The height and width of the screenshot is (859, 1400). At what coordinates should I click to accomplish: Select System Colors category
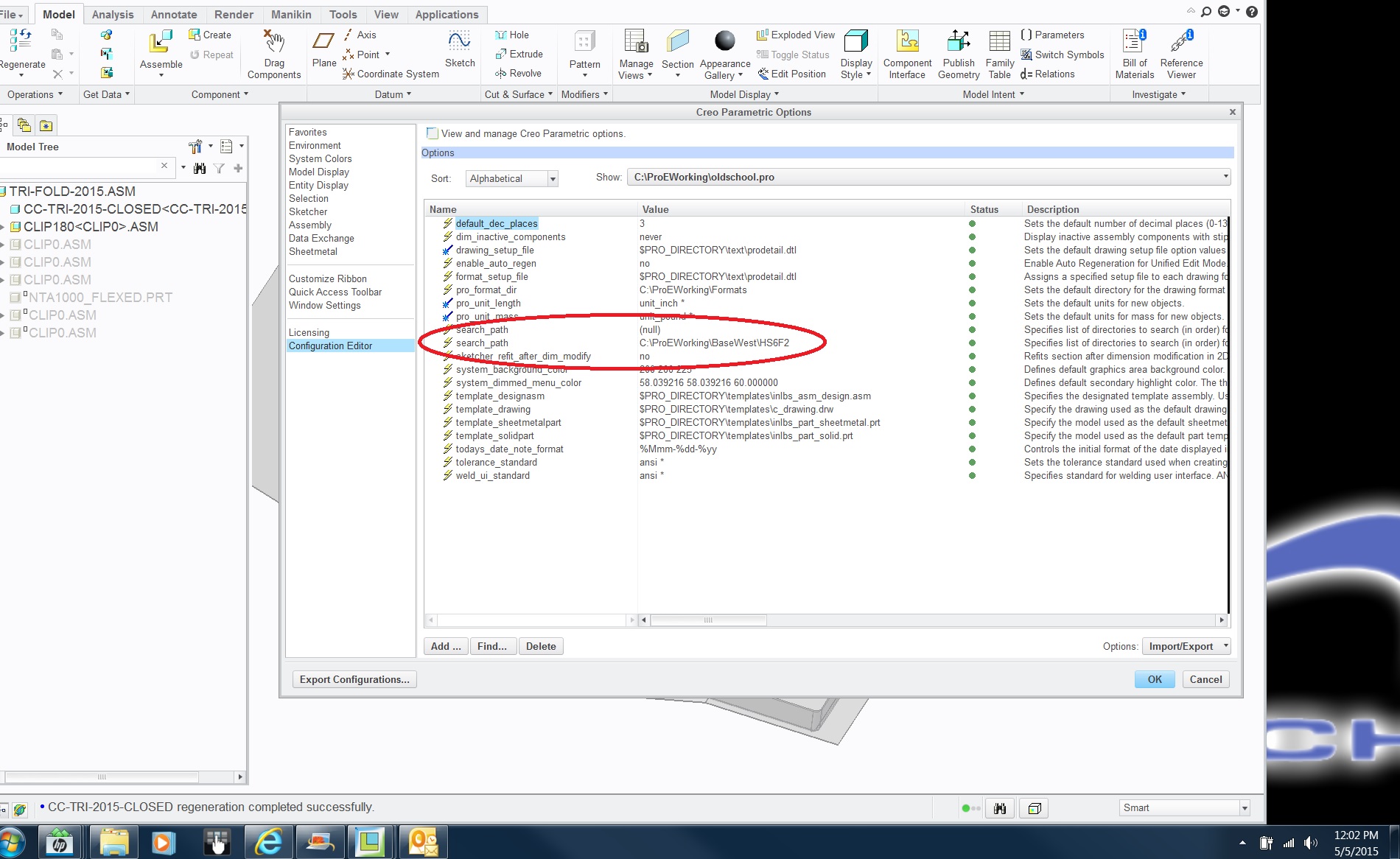click(321, 158)
